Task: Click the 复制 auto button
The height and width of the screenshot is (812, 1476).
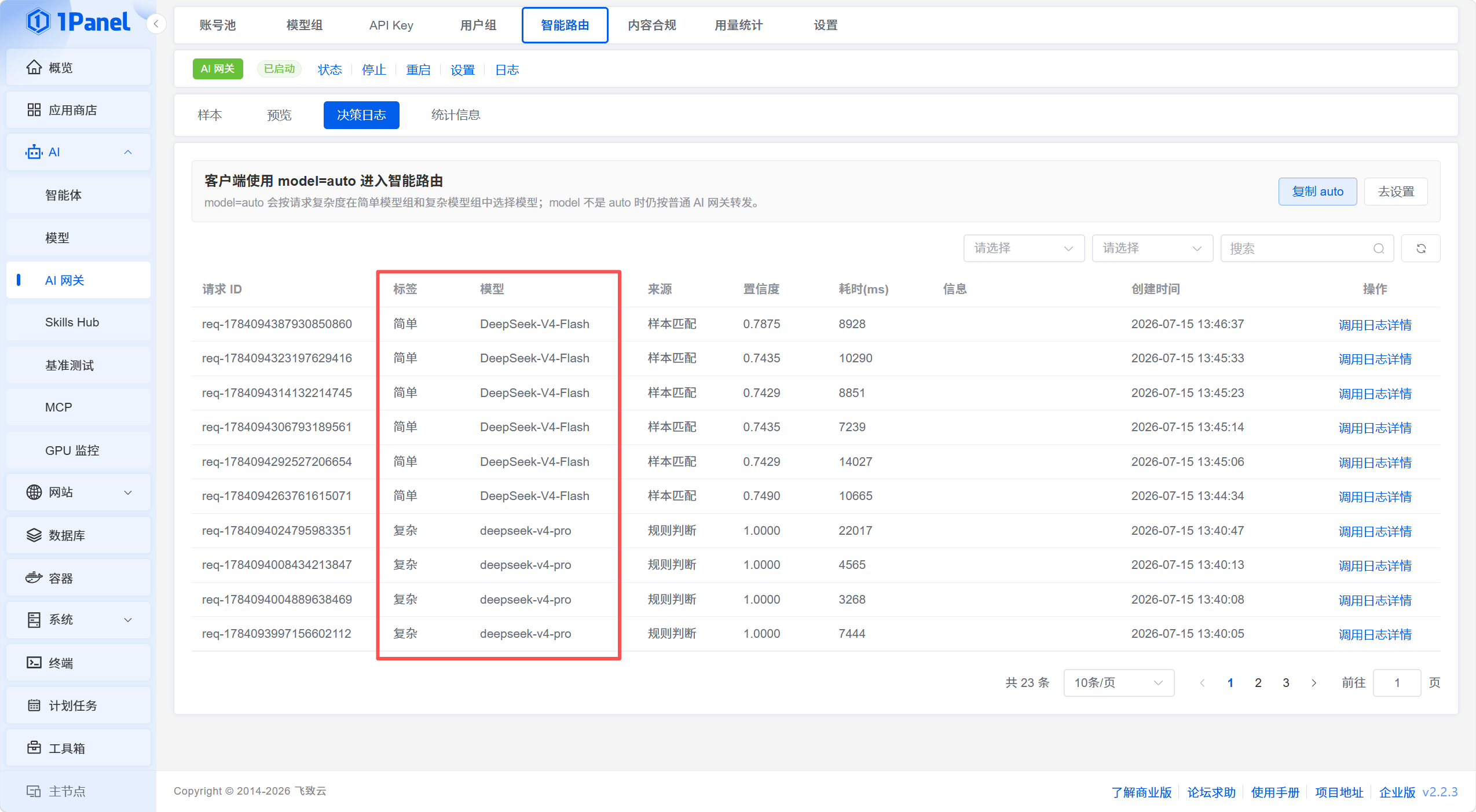Action: (1317, 192)
